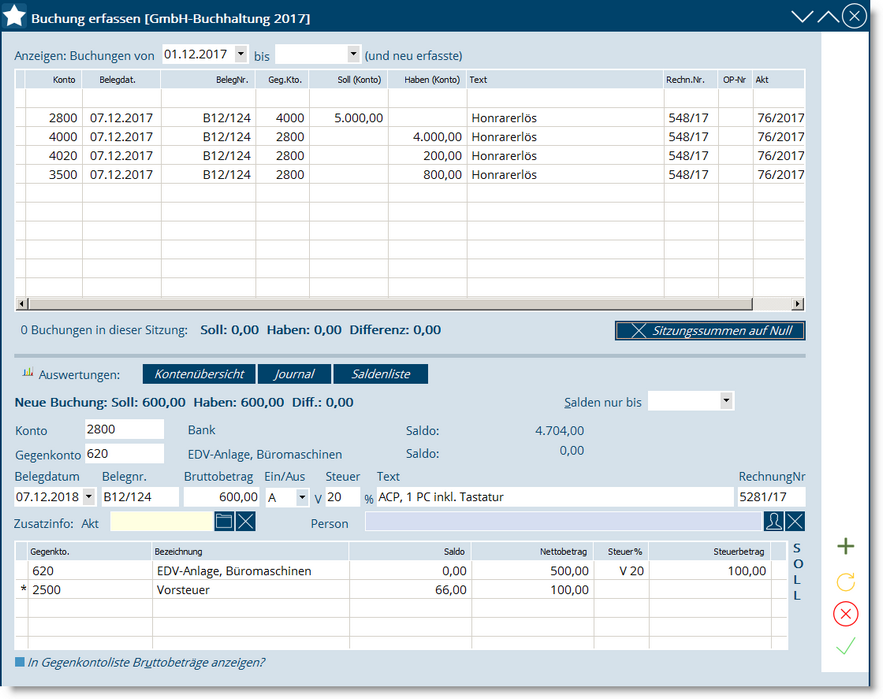This screenshot has width=883, height=699.
Task: Open the Akt folder selection icon
Action: [x=224, y=521]
